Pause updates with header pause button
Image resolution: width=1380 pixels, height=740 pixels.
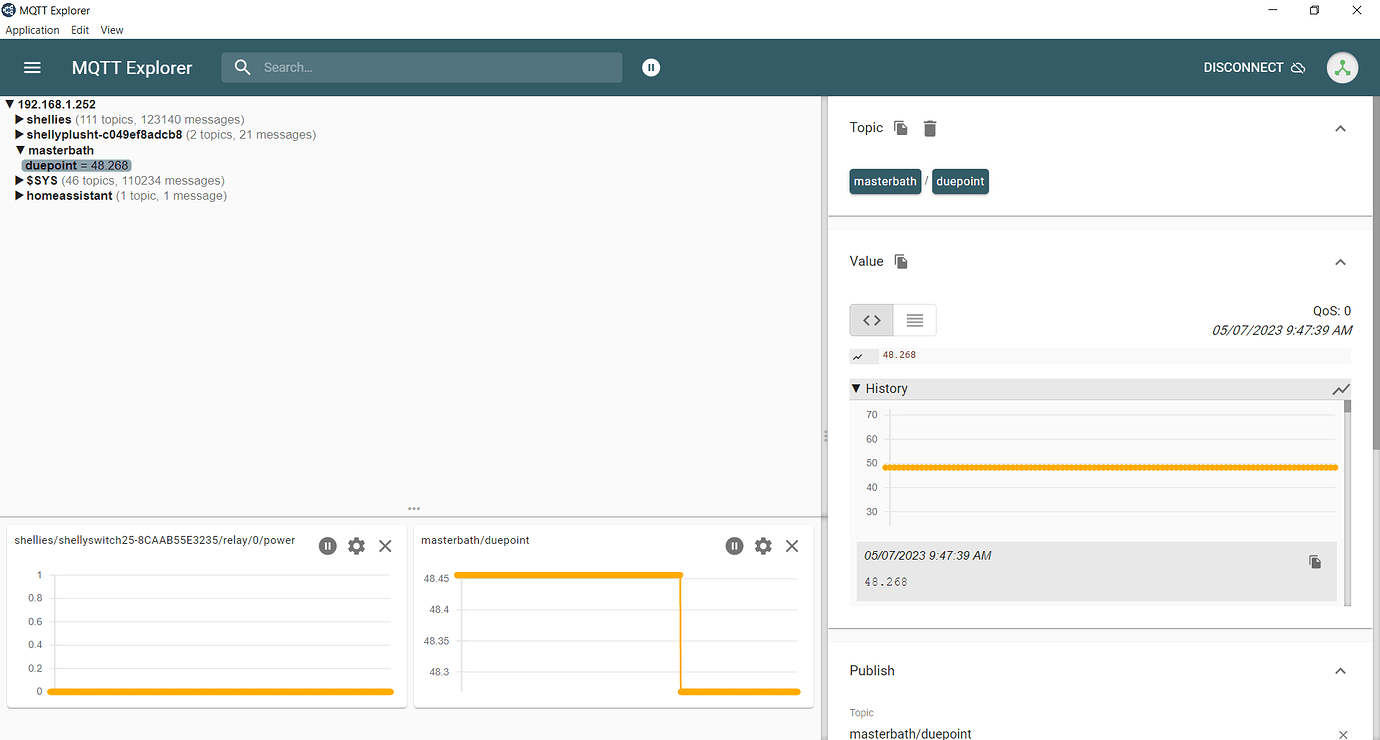click(651, 68)
